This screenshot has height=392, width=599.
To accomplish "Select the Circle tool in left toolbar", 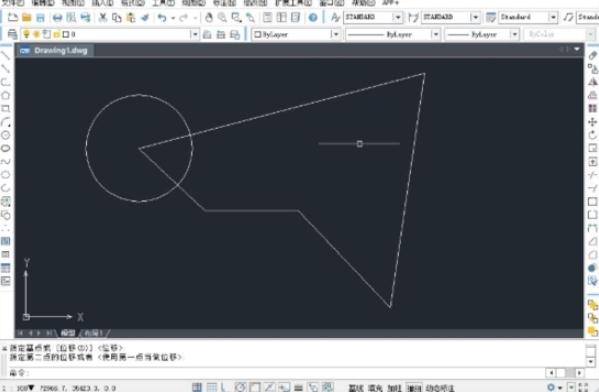I will 5,135.
